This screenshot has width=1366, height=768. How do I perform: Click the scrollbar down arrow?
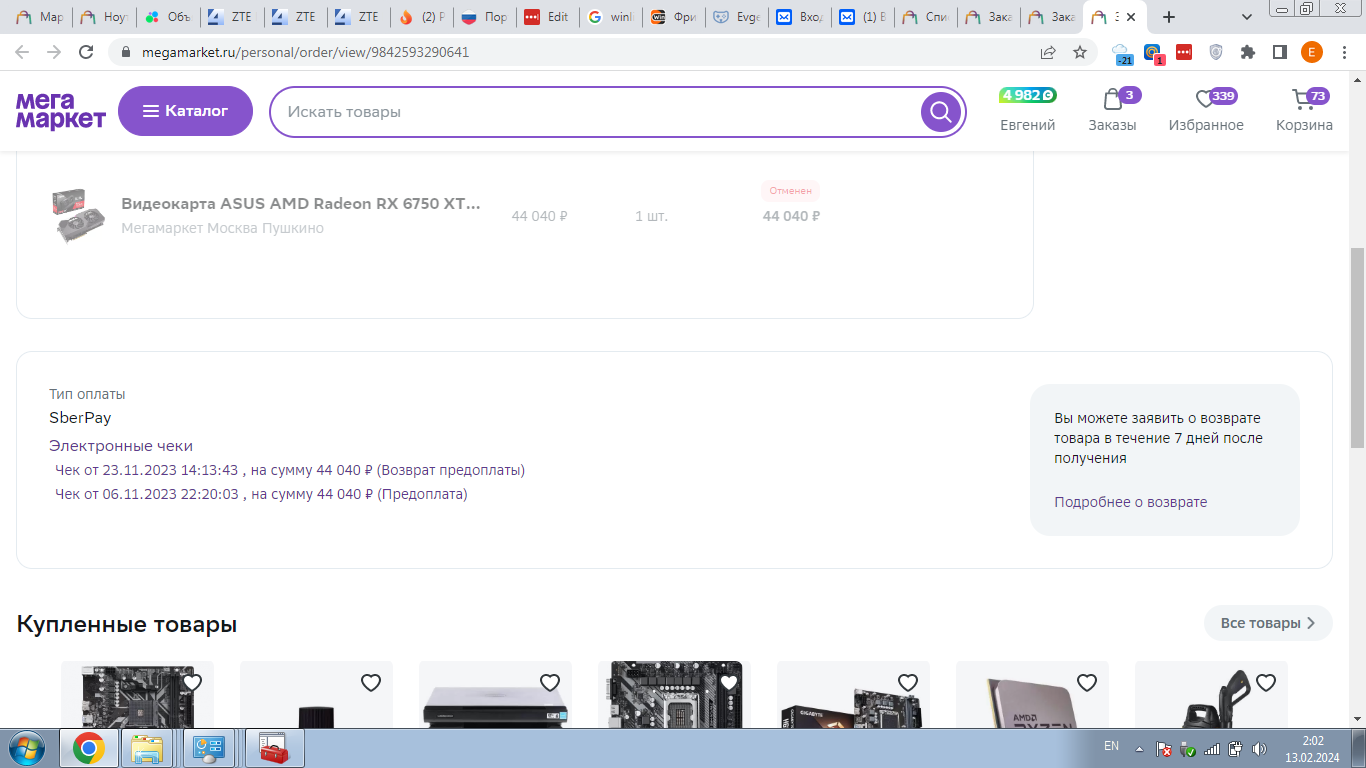(x=1357, y=718)
